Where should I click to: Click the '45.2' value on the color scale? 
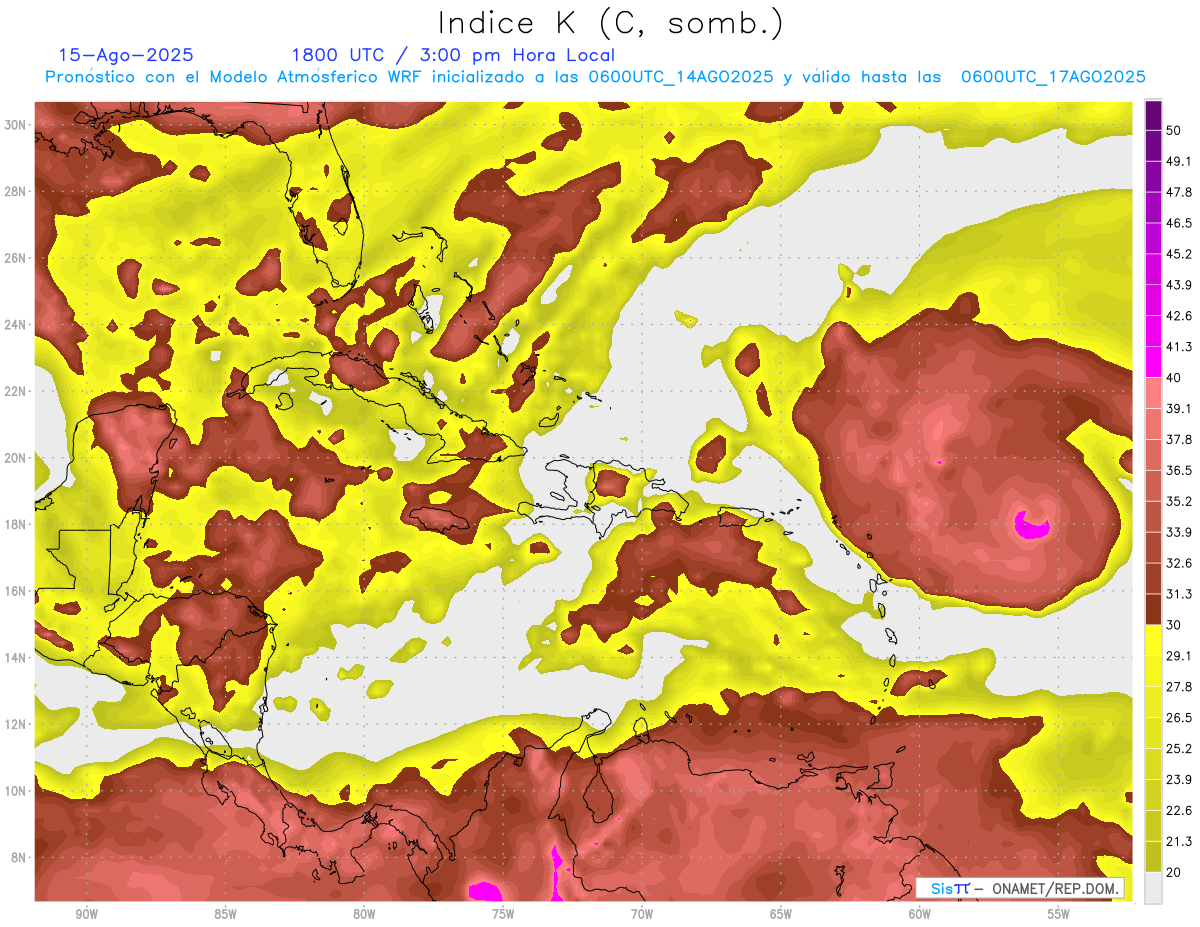coord(1178,254)
